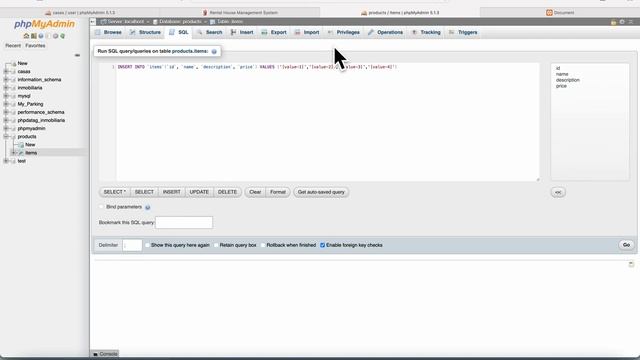Click the lock icon at top right of page
The width and height of the screenshot is (640, 360).
tap(613, 22)
